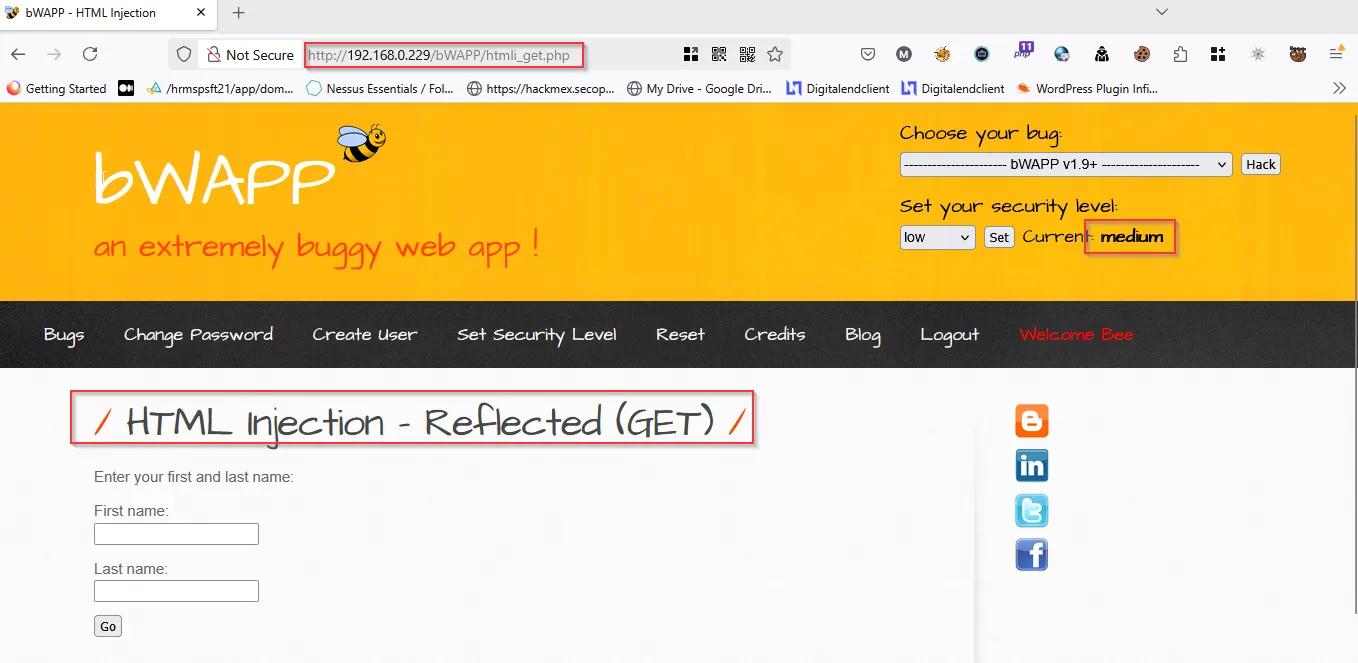
Task: Bookmark this page using the star icon
Action: (x=776, y=54)
